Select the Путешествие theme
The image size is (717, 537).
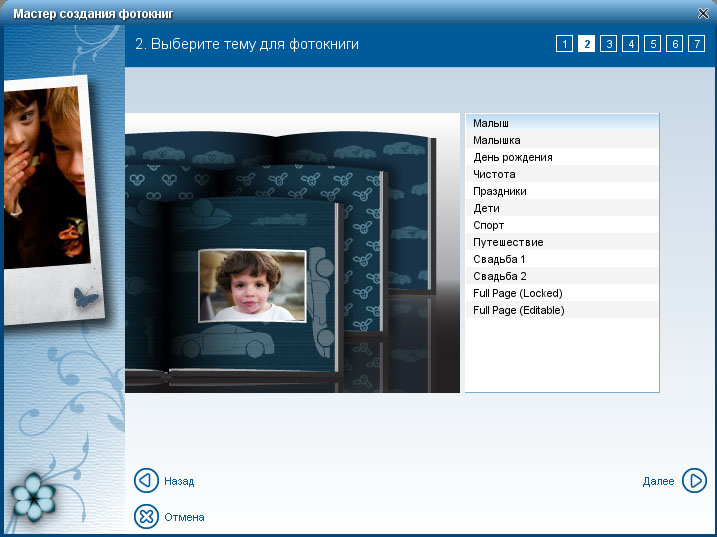pos(562,242)
